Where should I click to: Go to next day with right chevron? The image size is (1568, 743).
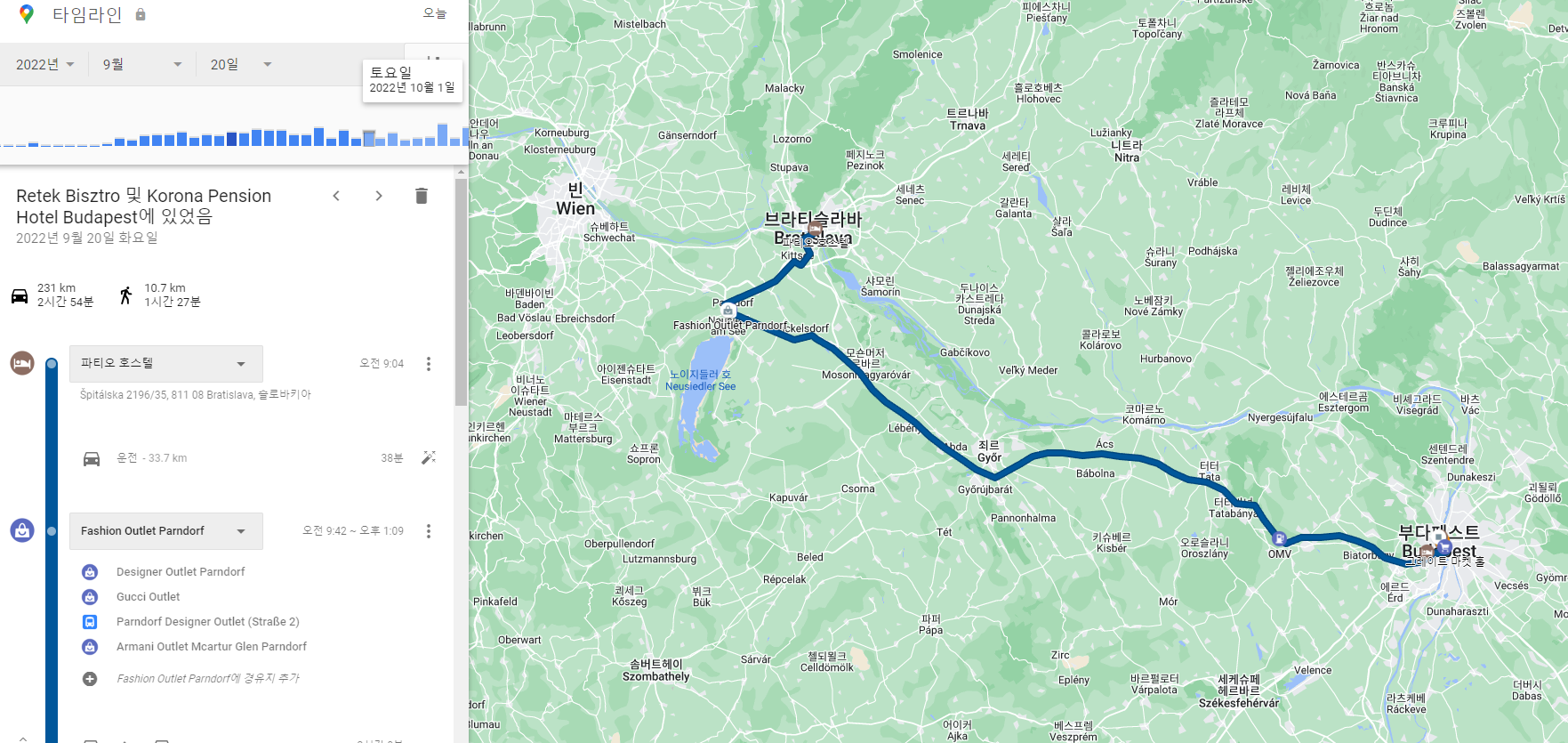pyautogui.click(x=379, y=196)
